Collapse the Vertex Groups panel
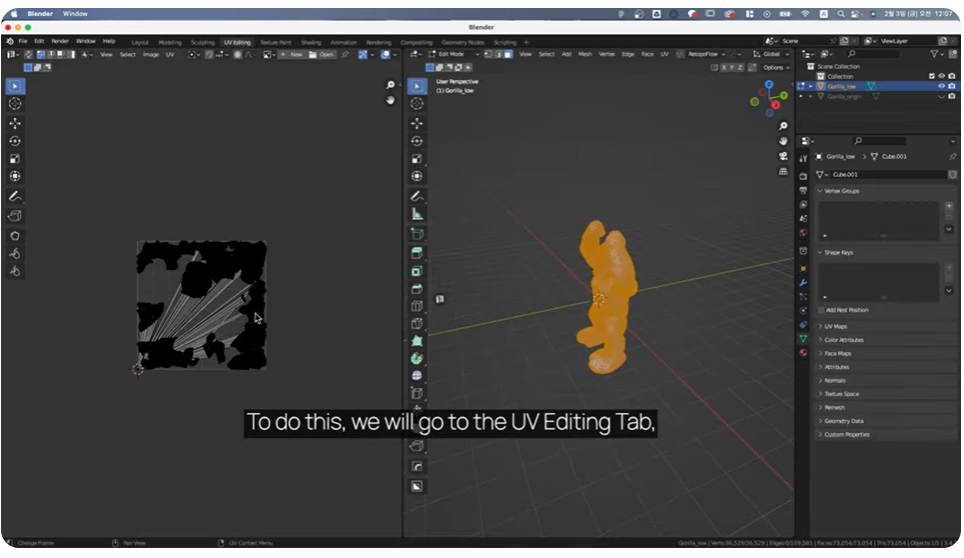 click(841, 191)
